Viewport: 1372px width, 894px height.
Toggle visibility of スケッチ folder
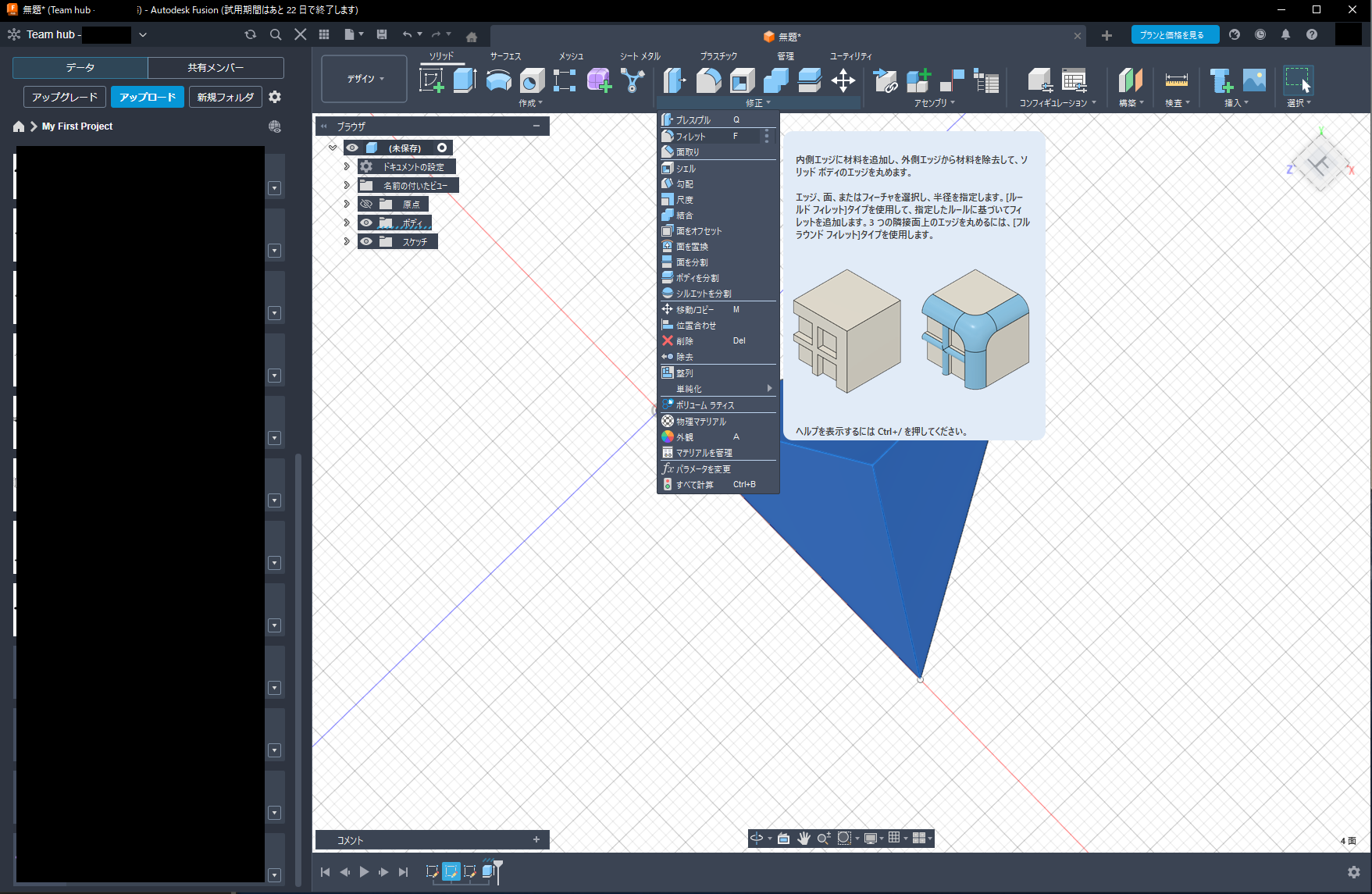(366, 241)
